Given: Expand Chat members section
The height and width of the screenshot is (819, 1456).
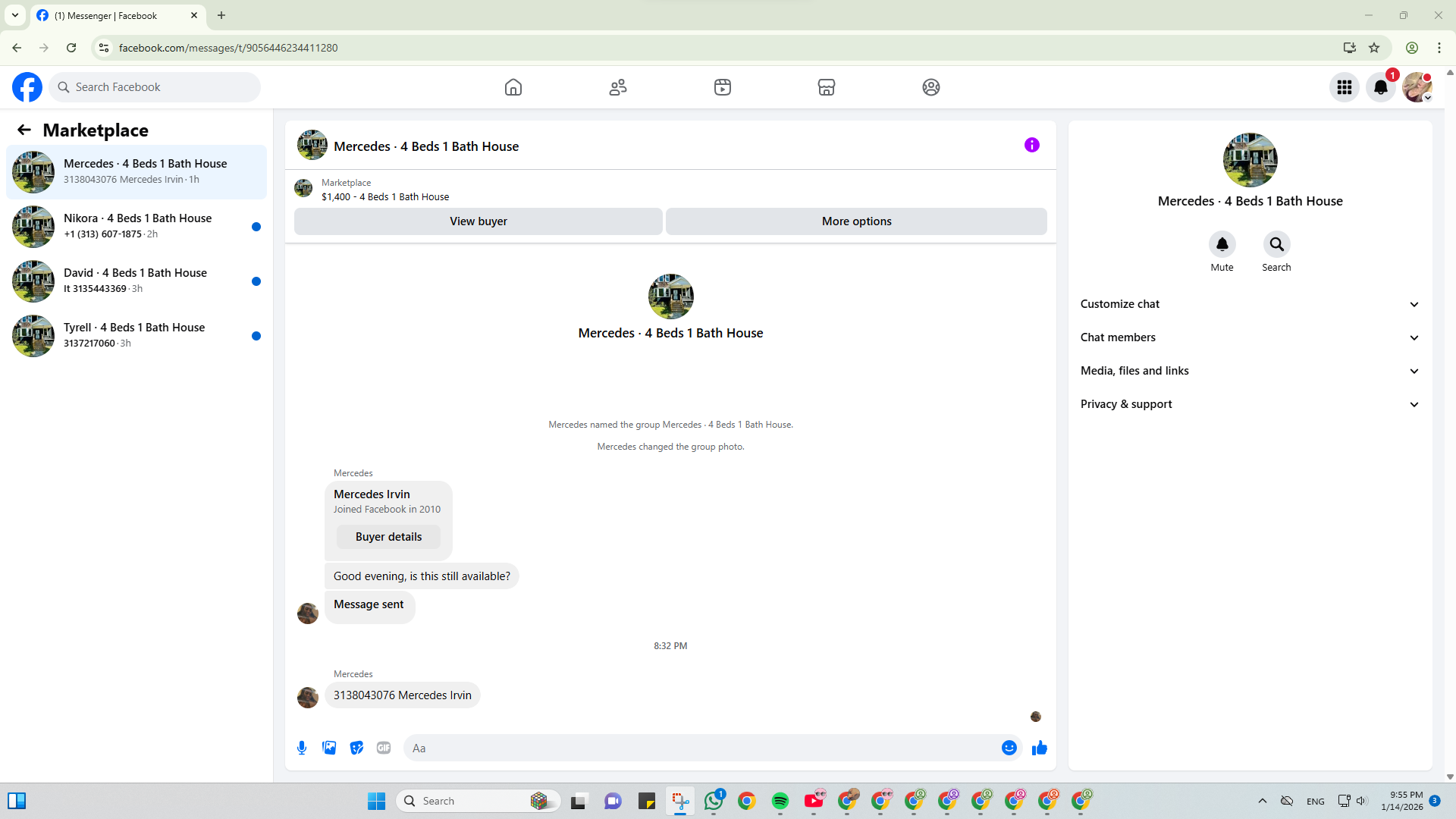Looking at the screenshot, I should point(1249,337).
